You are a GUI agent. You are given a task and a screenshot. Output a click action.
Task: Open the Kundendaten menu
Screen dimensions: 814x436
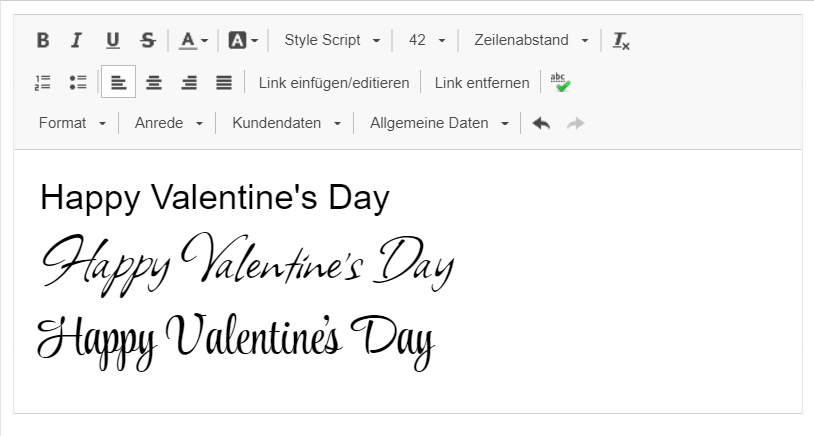286,123
